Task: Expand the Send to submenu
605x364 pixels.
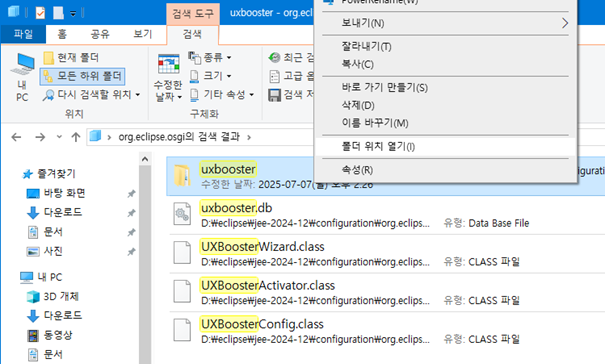Action: click(445, 23)
